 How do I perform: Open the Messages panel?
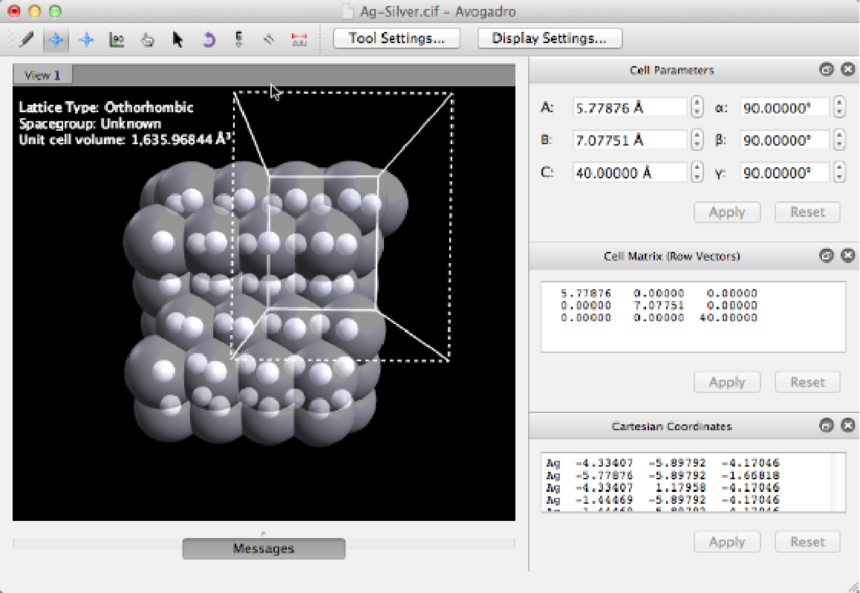click(x=263, y=548)
